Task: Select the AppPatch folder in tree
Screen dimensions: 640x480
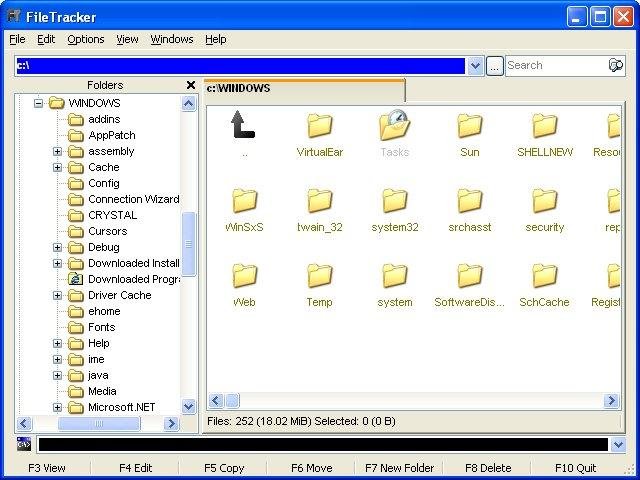Action: coord(102,135)
